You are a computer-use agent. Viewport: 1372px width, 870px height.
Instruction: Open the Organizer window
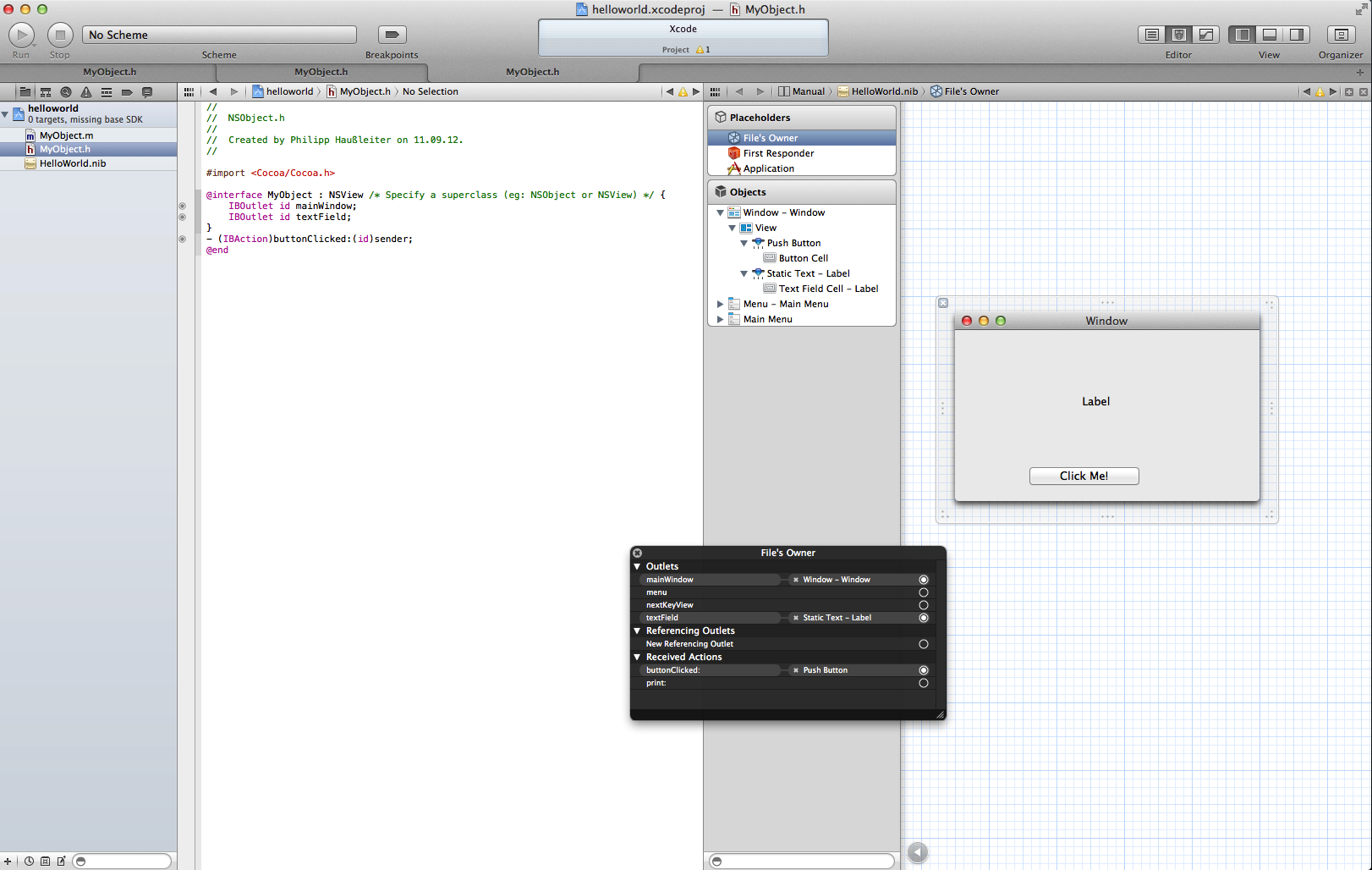coord(1341,35)
